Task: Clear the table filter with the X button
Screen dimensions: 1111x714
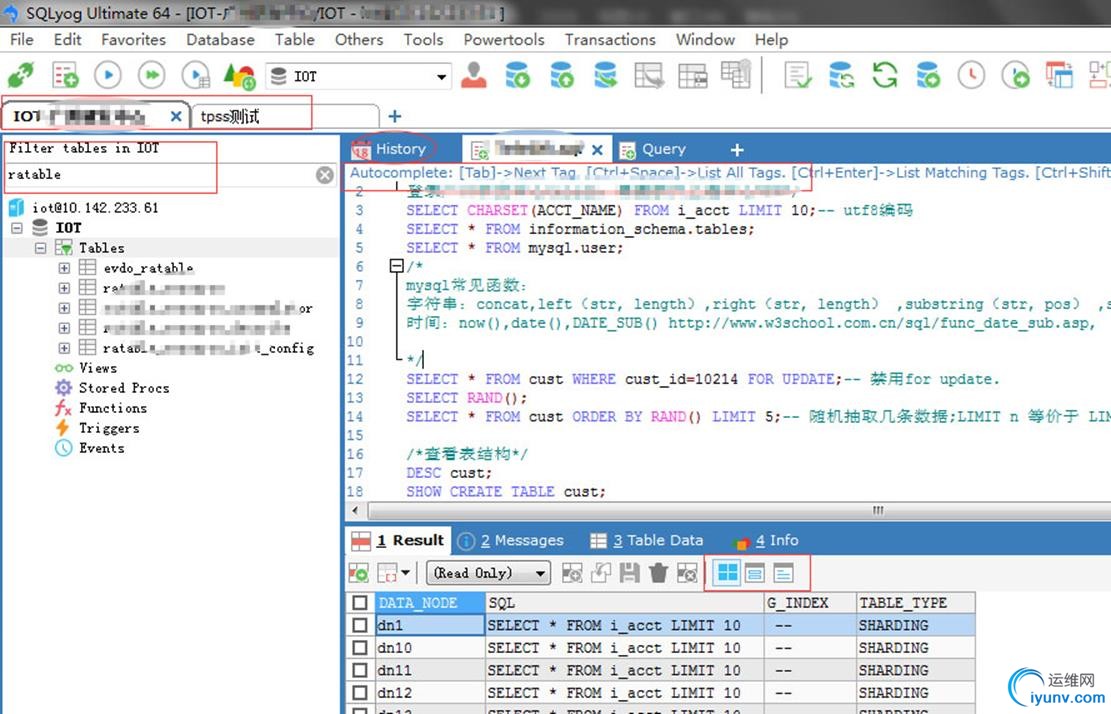Action: tap(325, 175)
